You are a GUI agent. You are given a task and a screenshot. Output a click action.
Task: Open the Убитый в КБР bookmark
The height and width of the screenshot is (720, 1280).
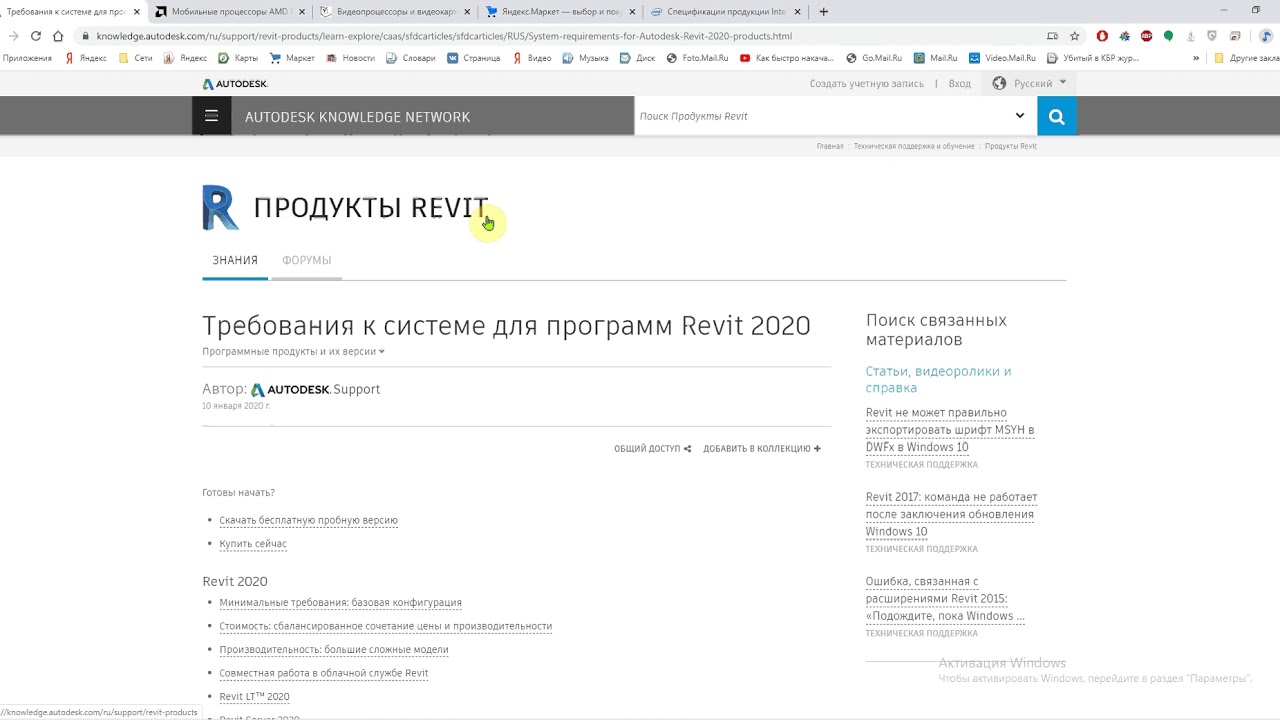1093,58
